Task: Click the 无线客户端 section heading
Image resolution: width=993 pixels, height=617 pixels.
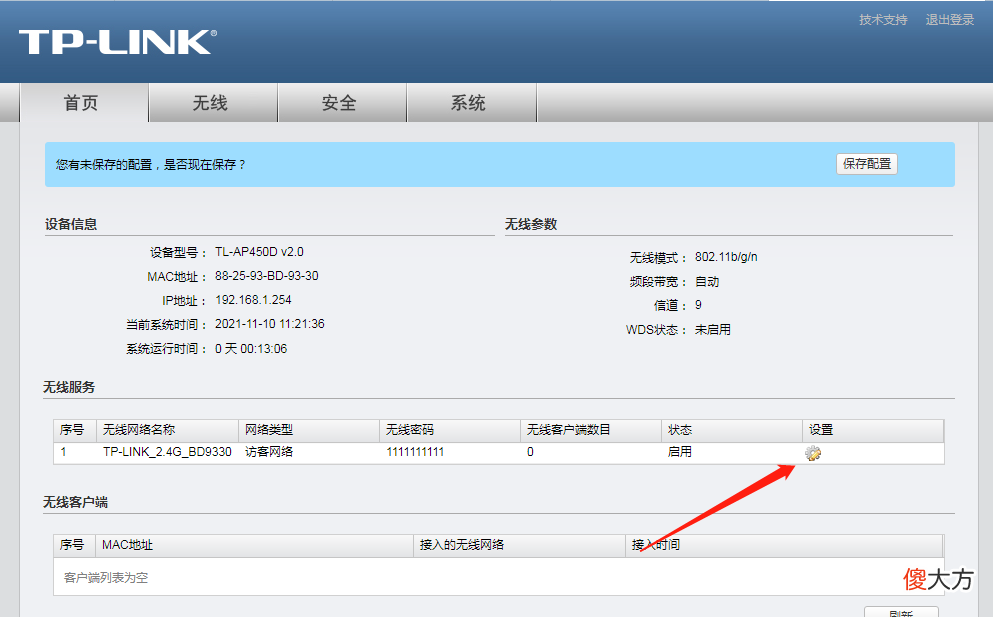Action: (x=75, y=502)
